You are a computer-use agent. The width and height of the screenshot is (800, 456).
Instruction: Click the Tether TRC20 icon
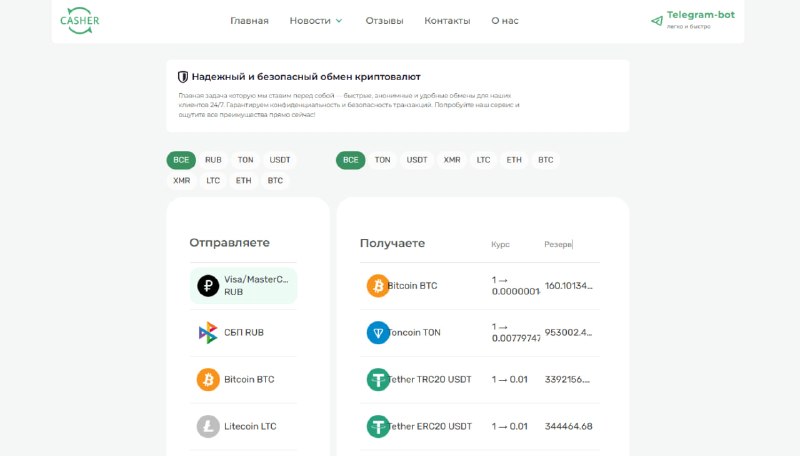(378, 379)
